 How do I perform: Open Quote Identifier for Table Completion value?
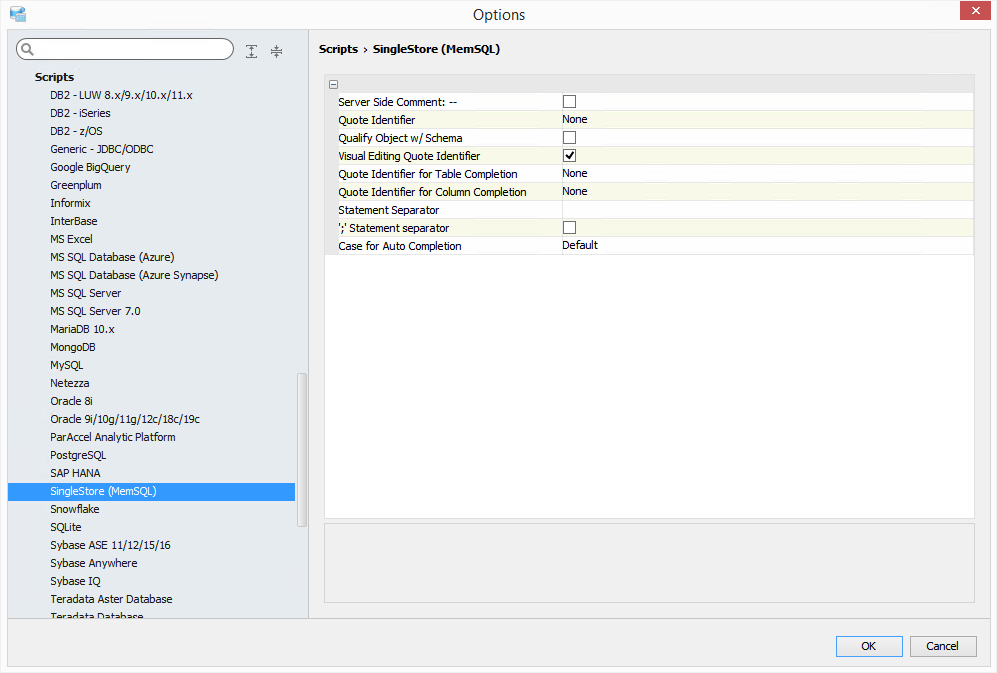pos(766,174)
